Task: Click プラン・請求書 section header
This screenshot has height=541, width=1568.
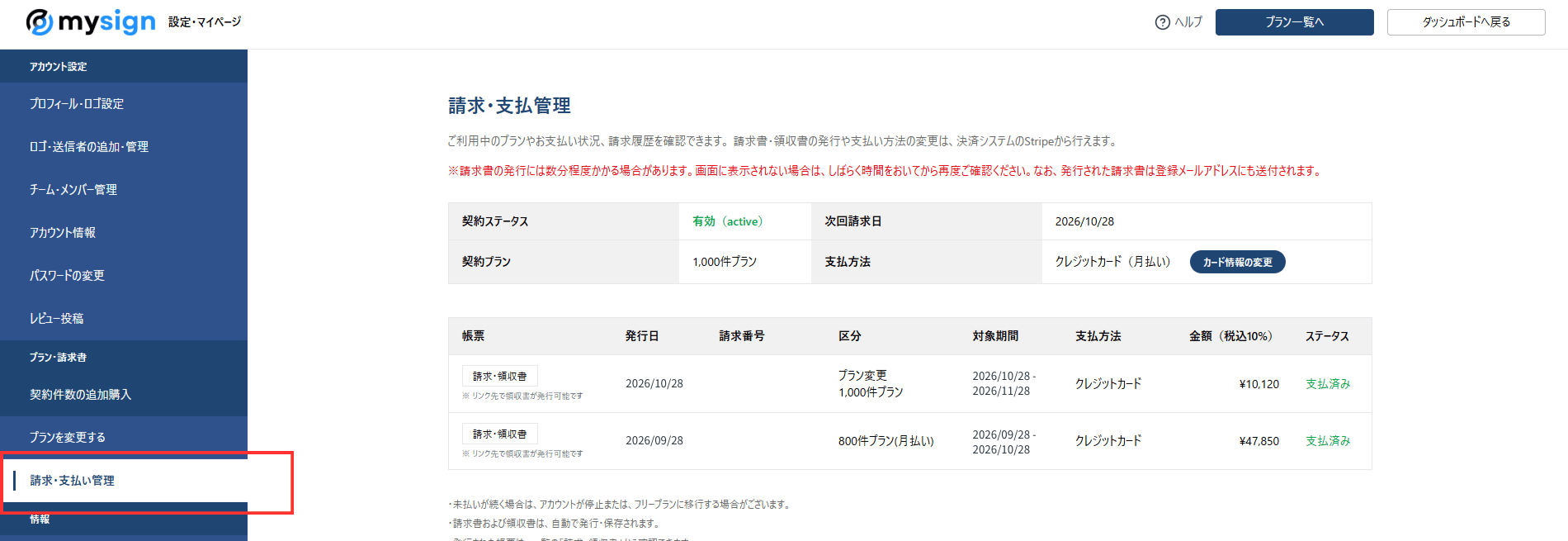Action: (x=58, y=358)
